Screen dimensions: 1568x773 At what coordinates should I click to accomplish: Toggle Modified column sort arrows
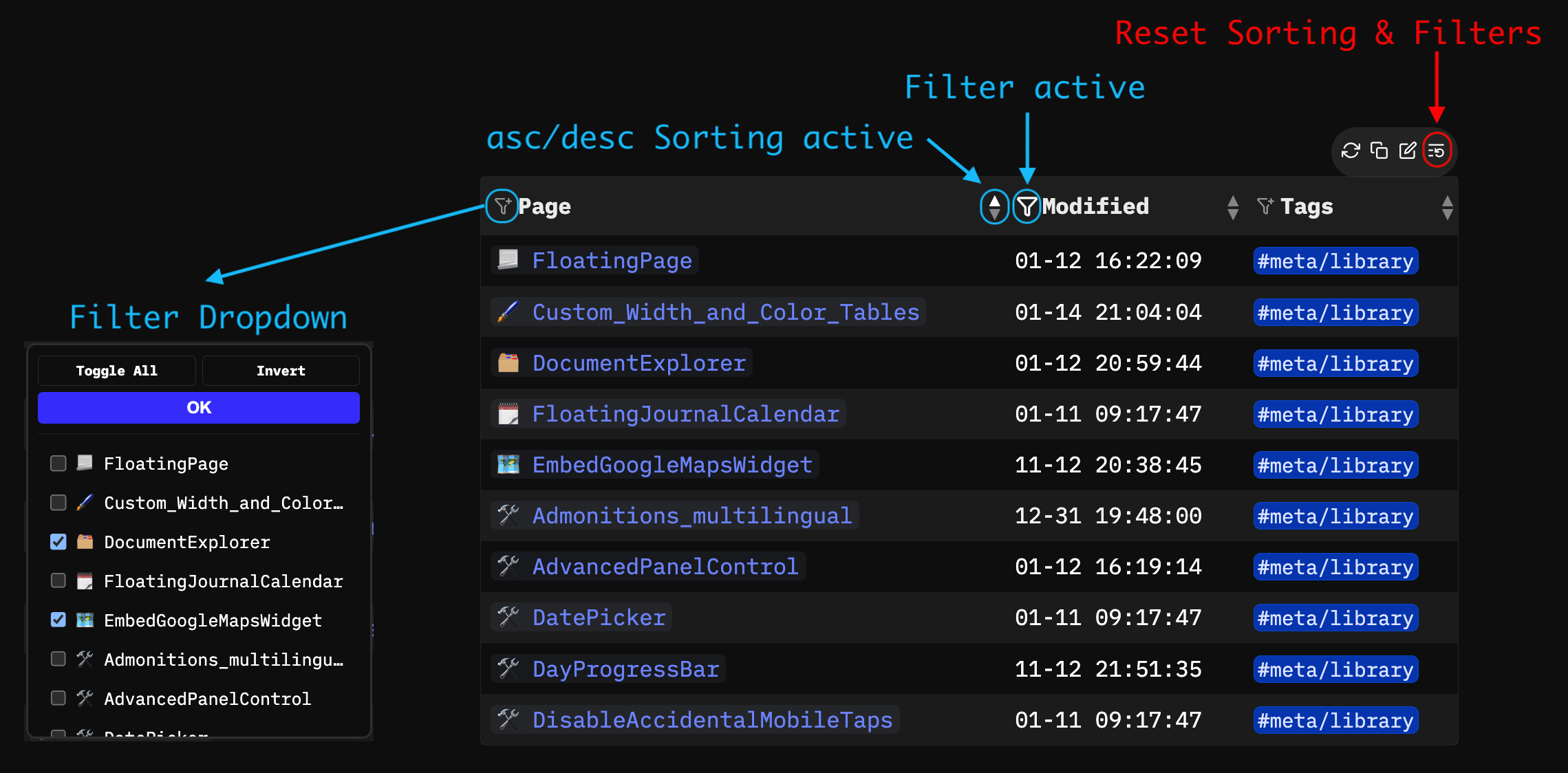pos(1232,207)
